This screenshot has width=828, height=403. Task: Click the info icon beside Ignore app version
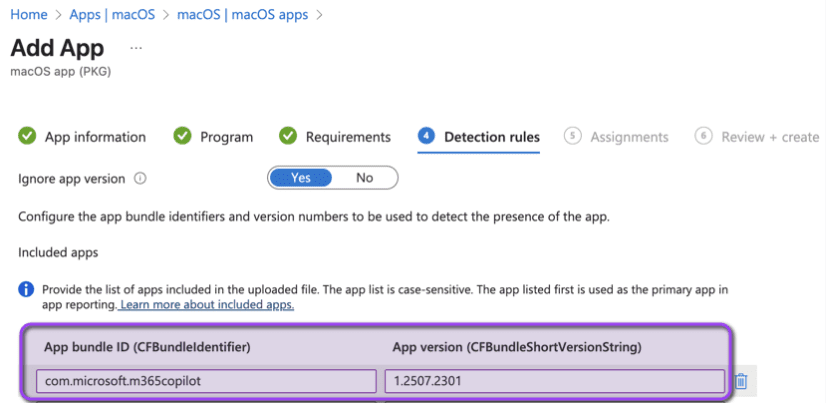[140, 179]
